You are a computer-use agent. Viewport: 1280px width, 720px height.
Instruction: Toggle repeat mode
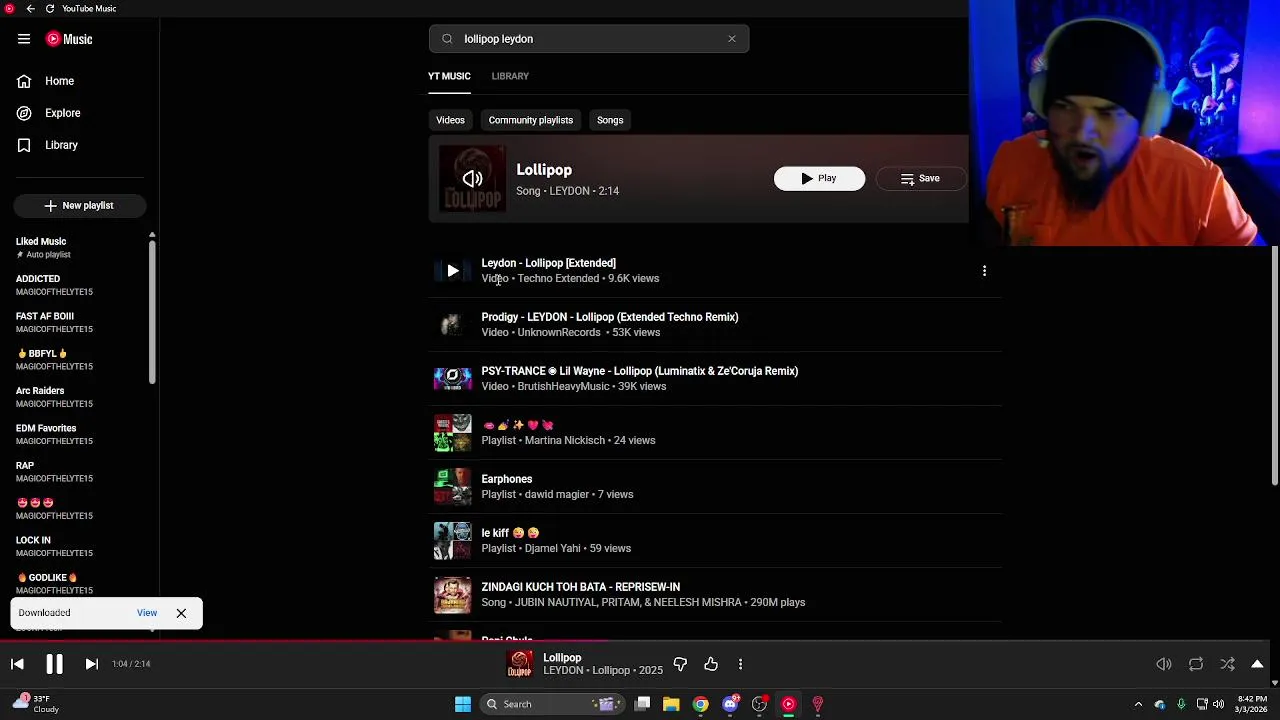pyautogui.click(x=1196, y=664)
